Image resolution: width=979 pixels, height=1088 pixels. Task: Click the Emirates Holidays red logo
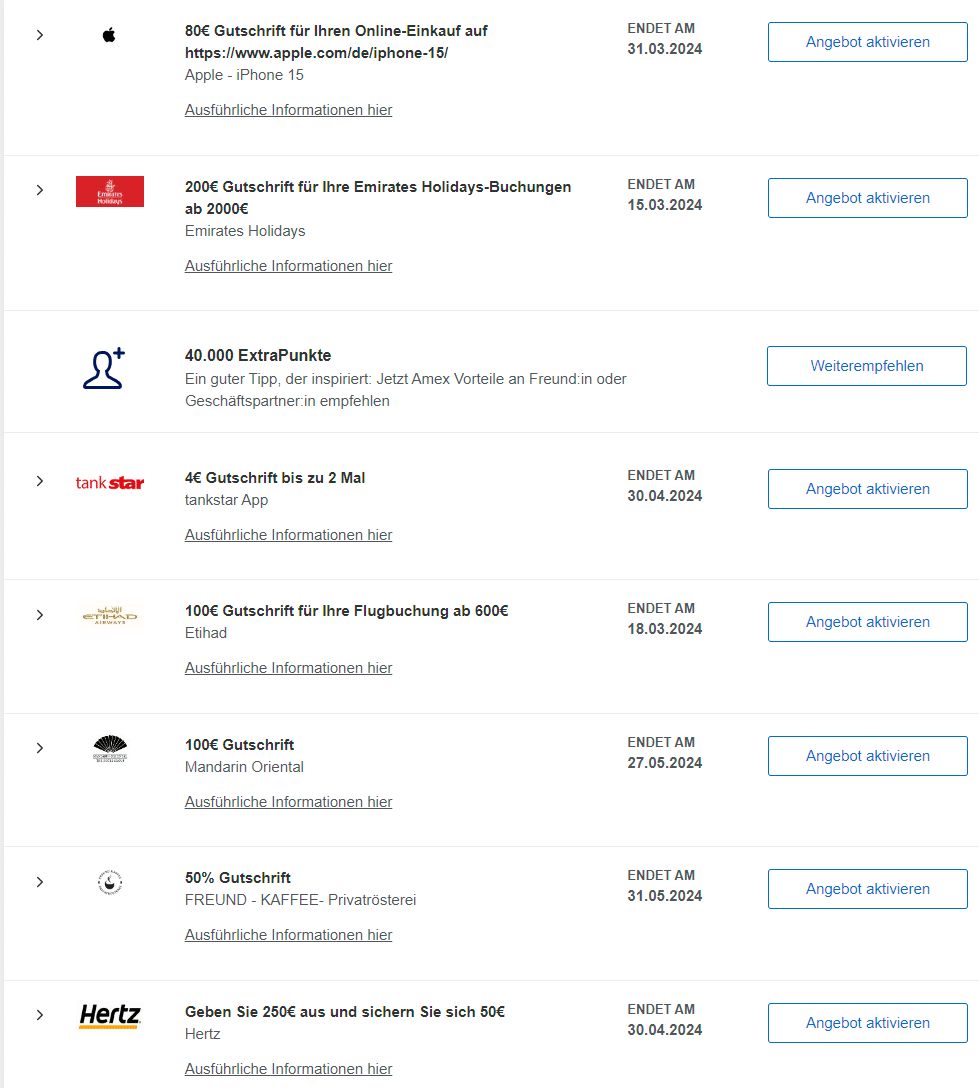coord(110,192)
